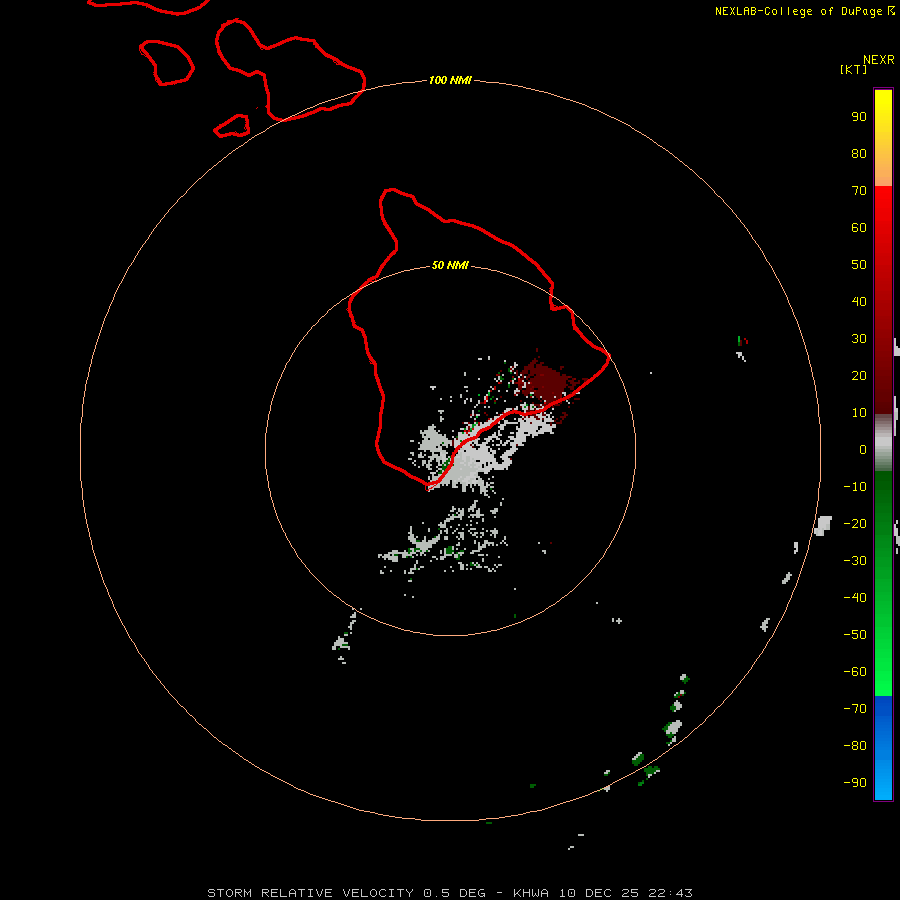
Task: Select the -30 value on velocity scale
Action: [x=855, y=561]
